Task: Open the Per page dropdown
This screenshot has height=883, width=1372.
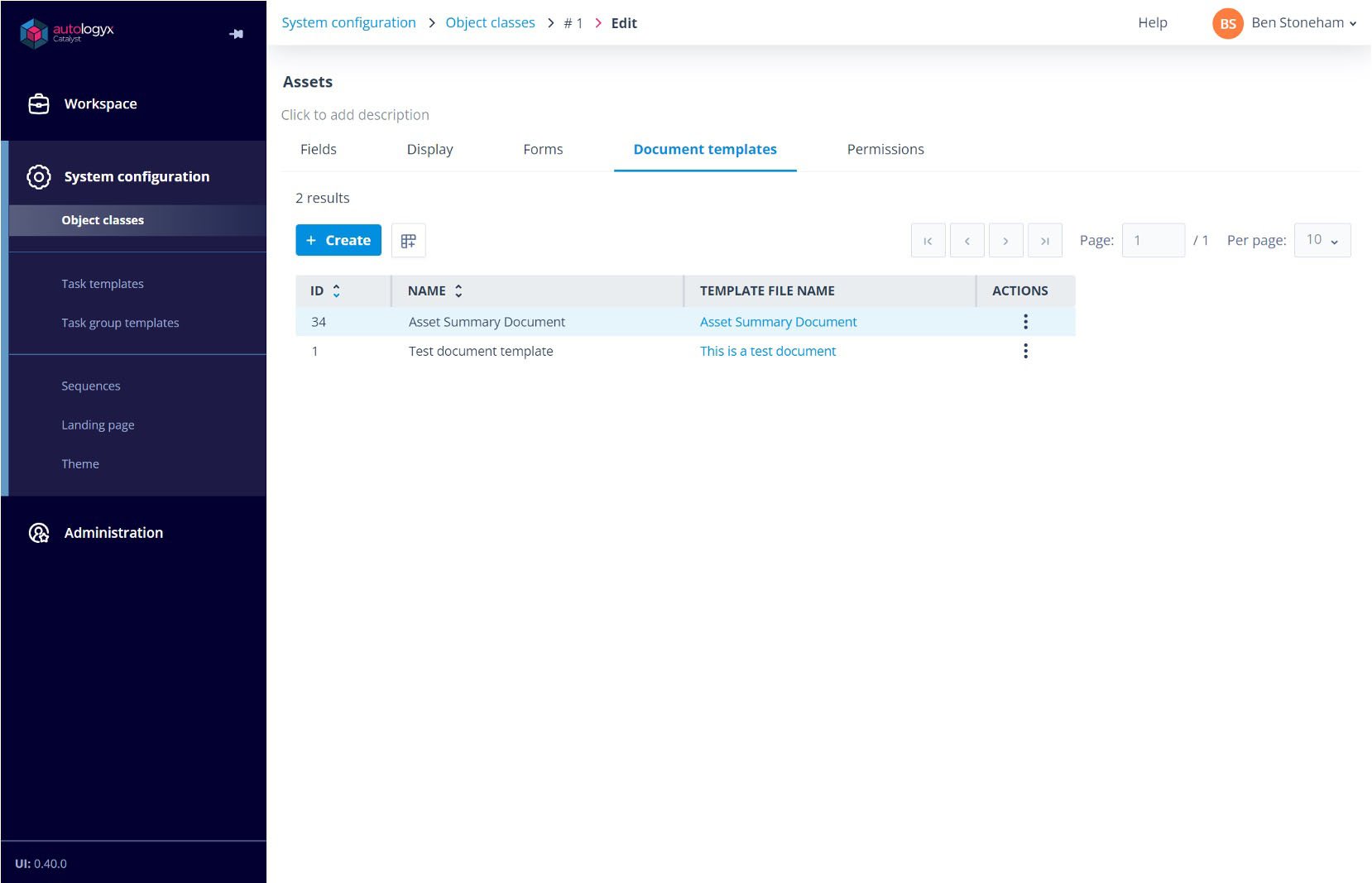Action: [1322, 240]
